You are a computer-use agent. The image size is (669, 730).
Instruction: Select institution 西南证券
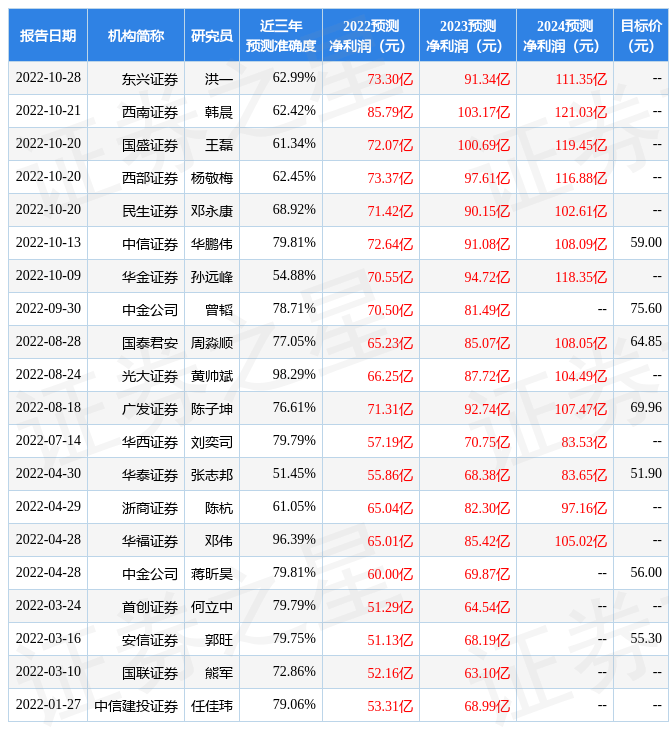pos(150,112)
